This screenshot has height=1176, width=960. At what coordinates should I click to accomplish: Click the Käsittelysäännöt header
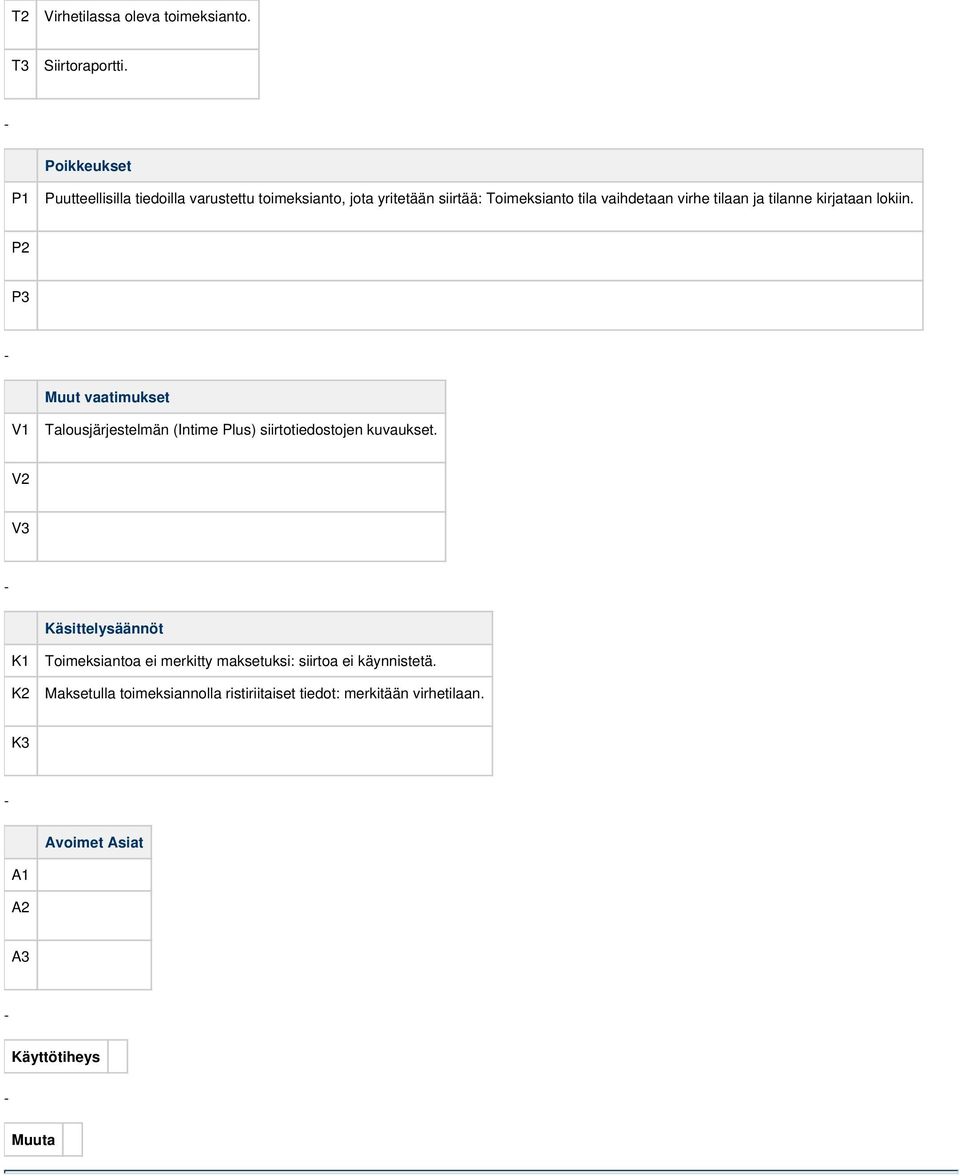click(x=104, y=628)
